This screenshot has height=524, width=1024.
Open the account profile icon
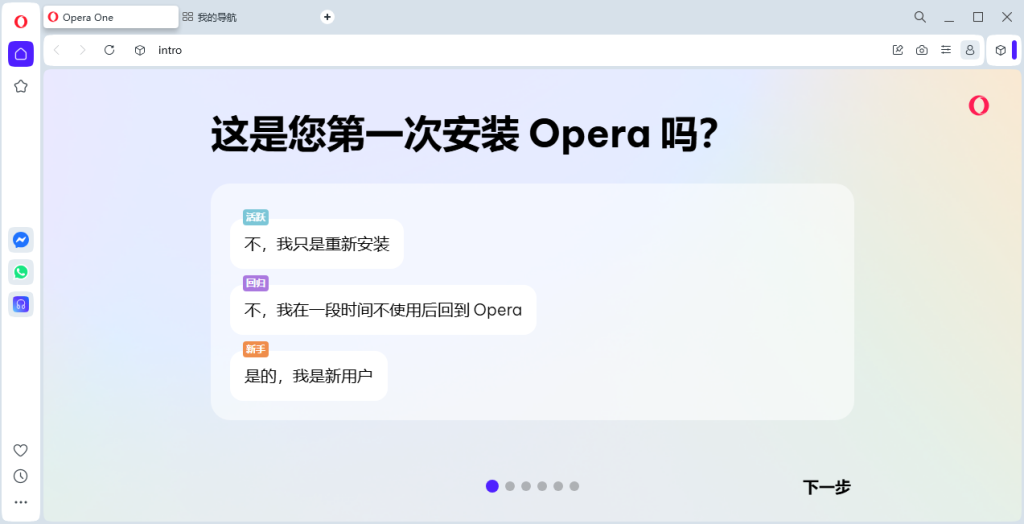point(970,50)
